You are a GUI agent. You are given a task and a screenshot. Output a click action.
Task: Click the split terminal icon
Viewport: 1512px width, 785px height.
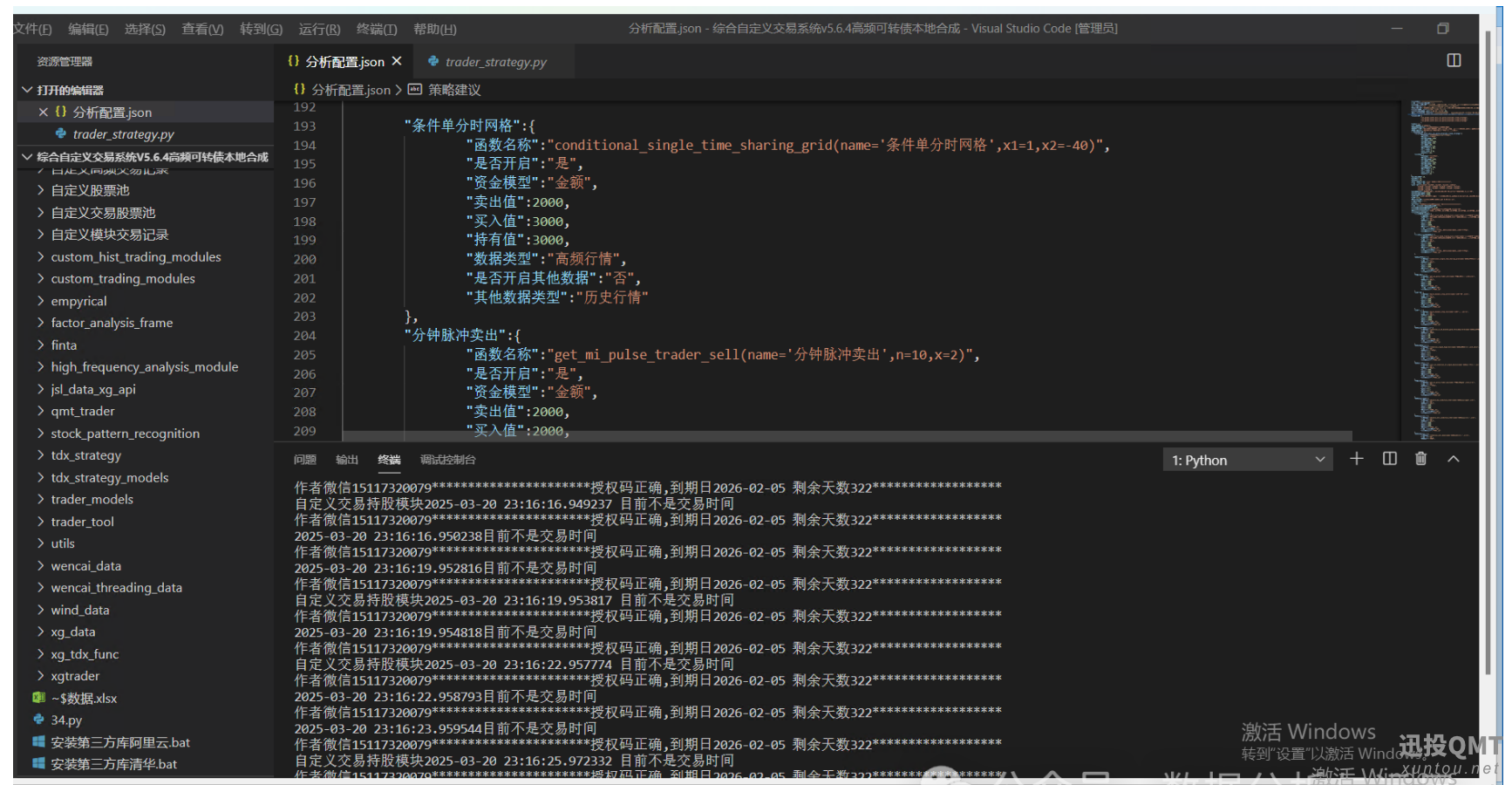click(1390, 459)
